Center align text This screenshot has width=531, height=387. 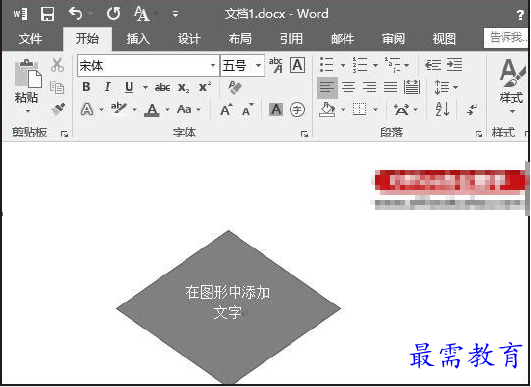(x=348, y=87)
